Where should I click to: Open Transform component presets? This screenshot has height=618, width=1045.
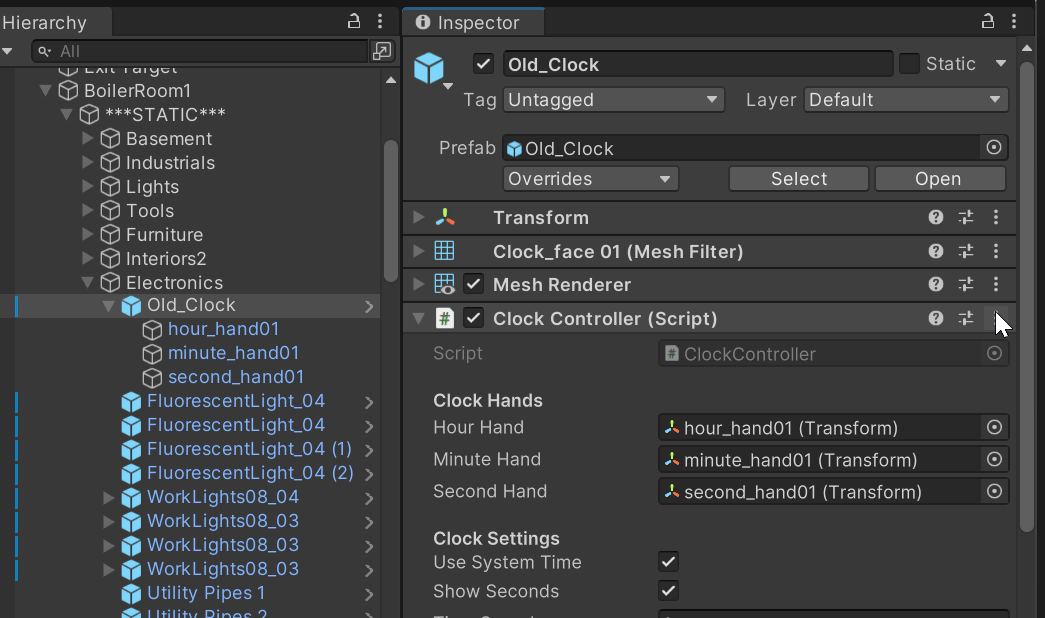(x=966, y=217)
